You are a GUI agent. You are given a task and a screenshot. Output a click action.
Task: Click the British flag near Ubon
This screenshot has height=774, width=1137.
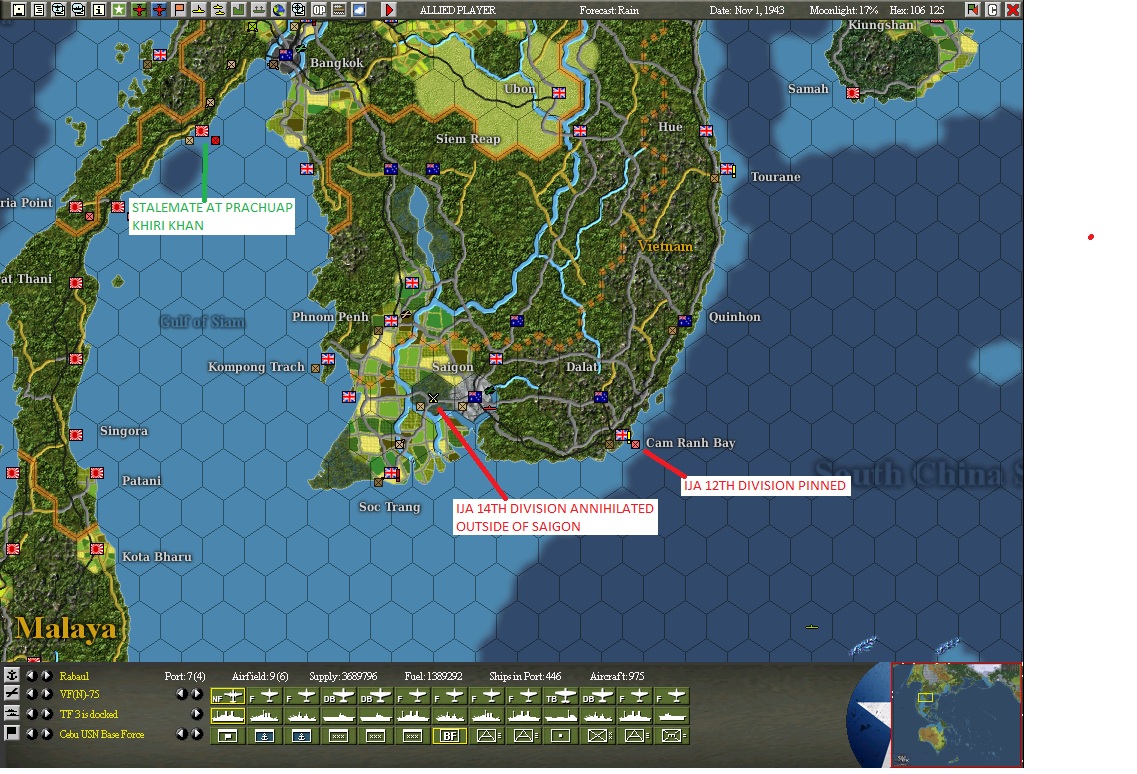pyautogui.click(x=559, y=93)
